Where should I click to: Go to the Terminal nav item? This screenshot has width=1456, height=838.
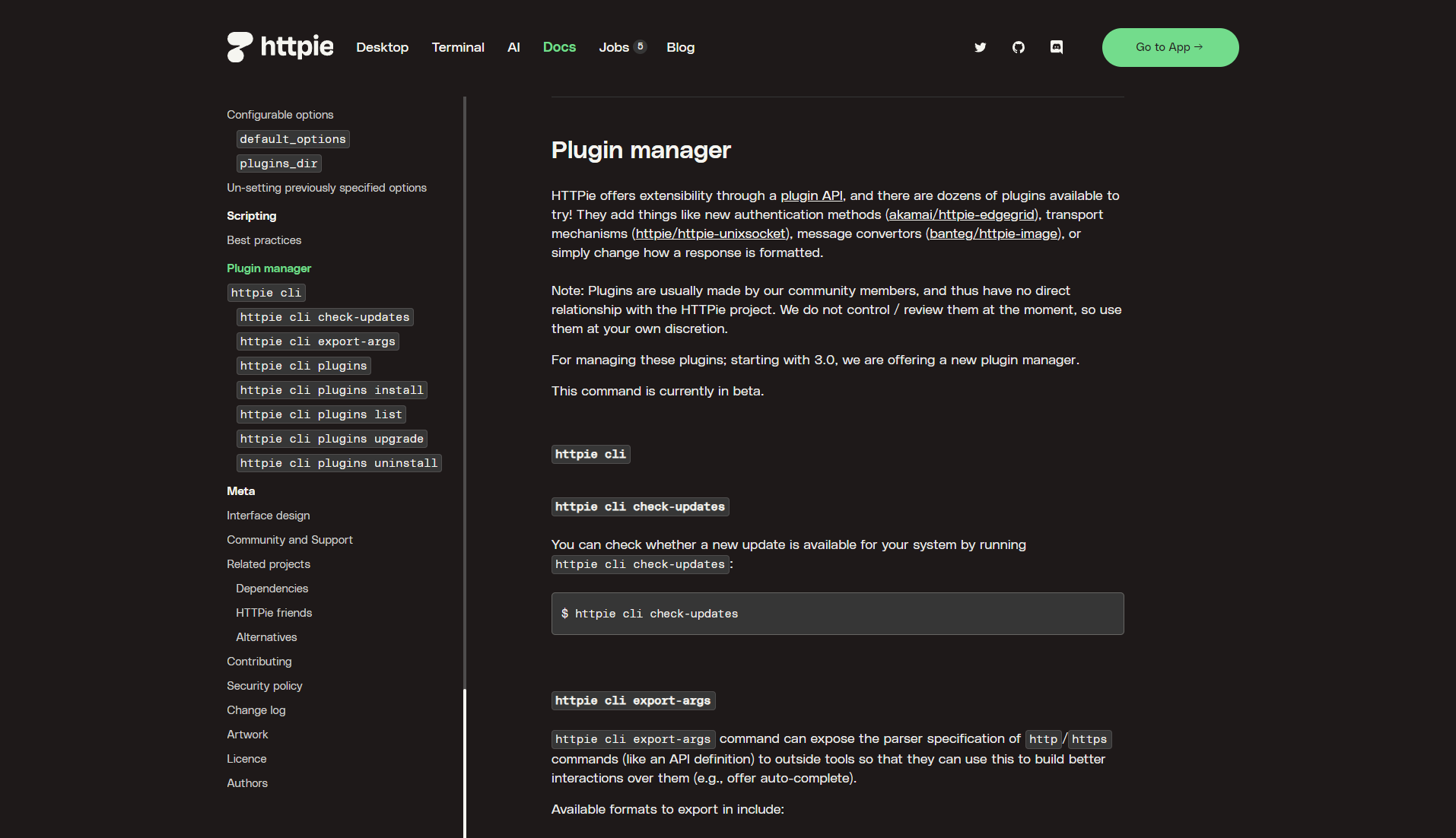pos(457,47)
